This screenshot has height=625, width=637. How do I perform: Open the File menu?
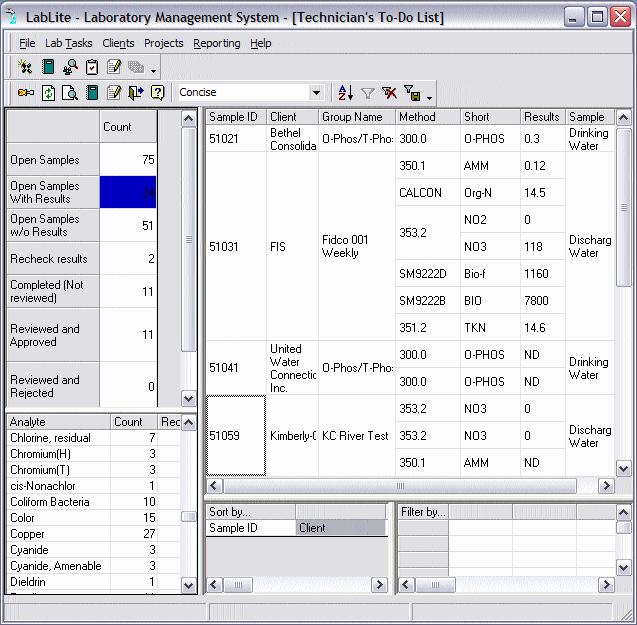[x=27, y=43]
